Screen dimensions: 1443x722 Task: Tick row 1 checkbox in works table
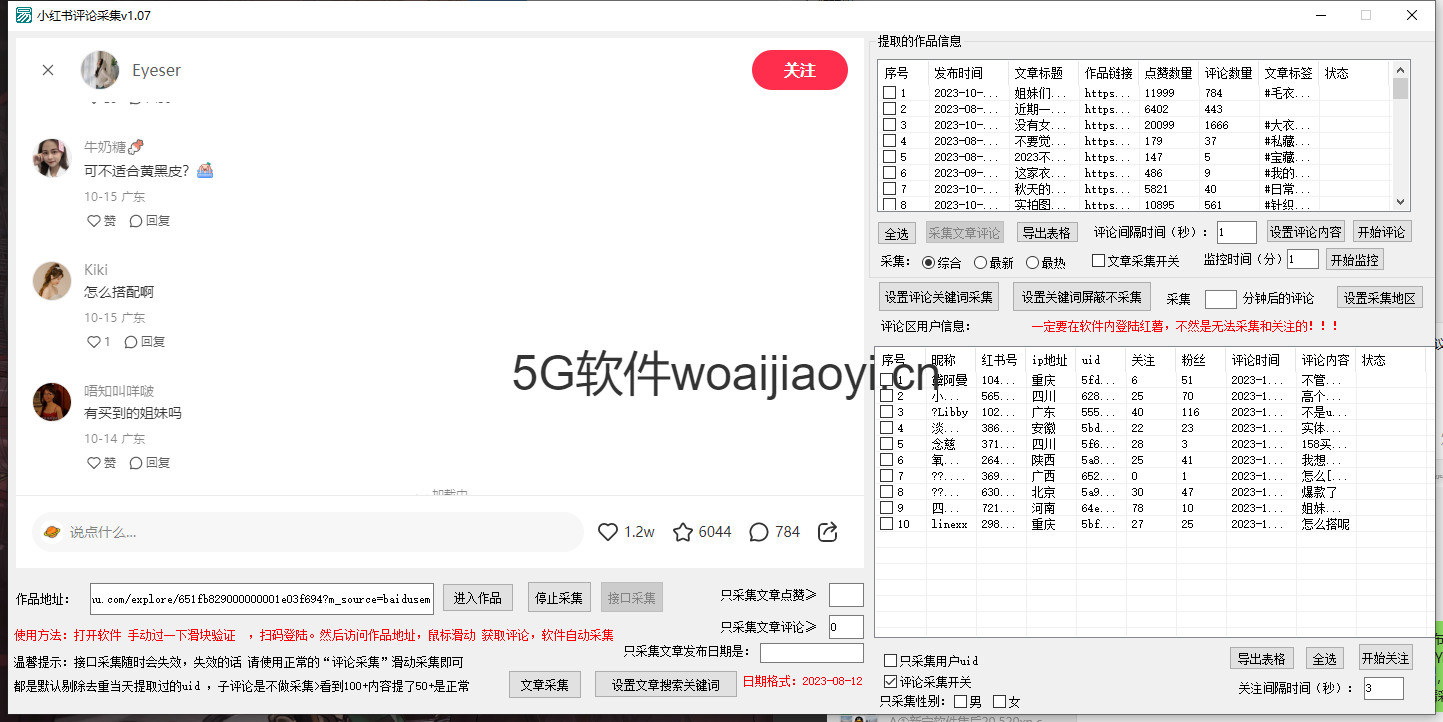pyautogui.click(x=889, y=93)
